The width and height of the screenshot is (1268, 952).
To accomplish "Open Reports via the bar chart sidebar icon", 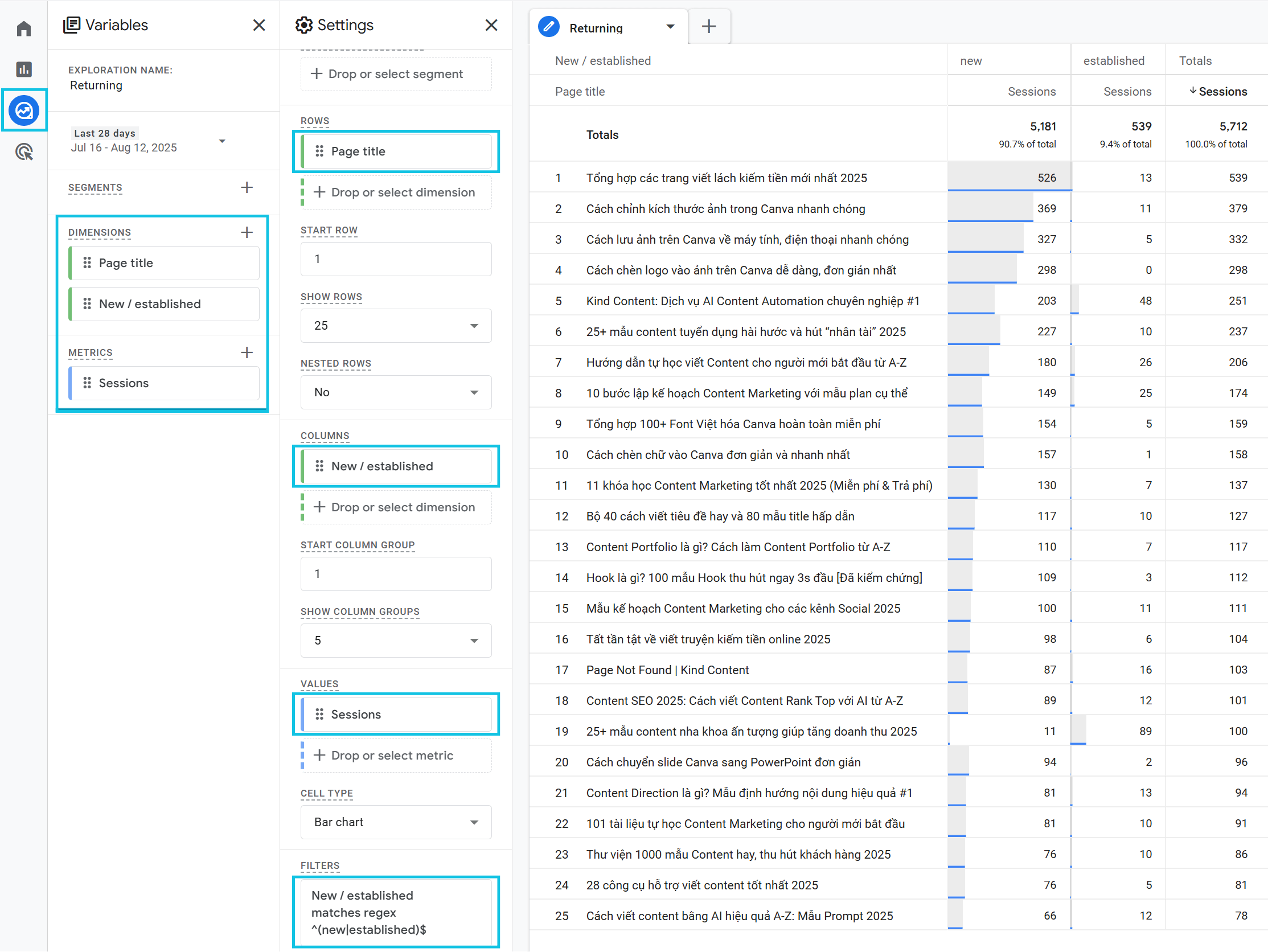I will (x=23, y=69).
